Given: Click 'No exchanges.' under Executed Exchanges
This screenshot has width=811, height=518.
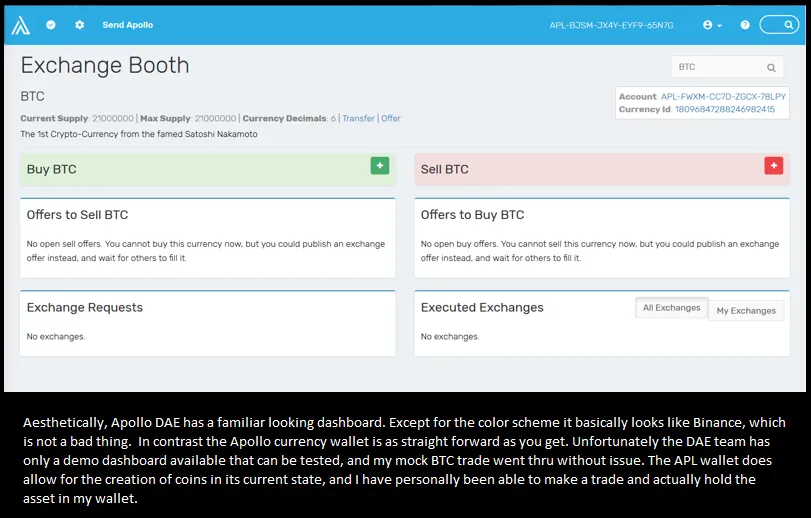Looking at the screenshot, I should click(x=450, y=337).
